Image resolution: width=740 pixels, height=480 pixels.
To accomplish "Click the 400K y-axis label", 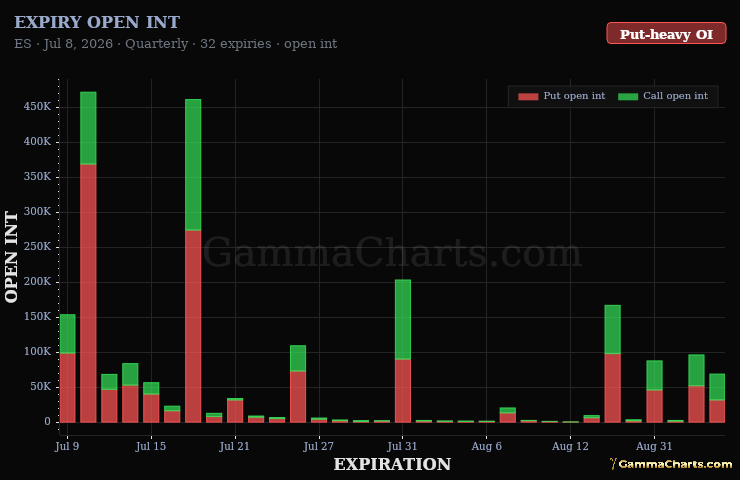I will coord(37,142).
